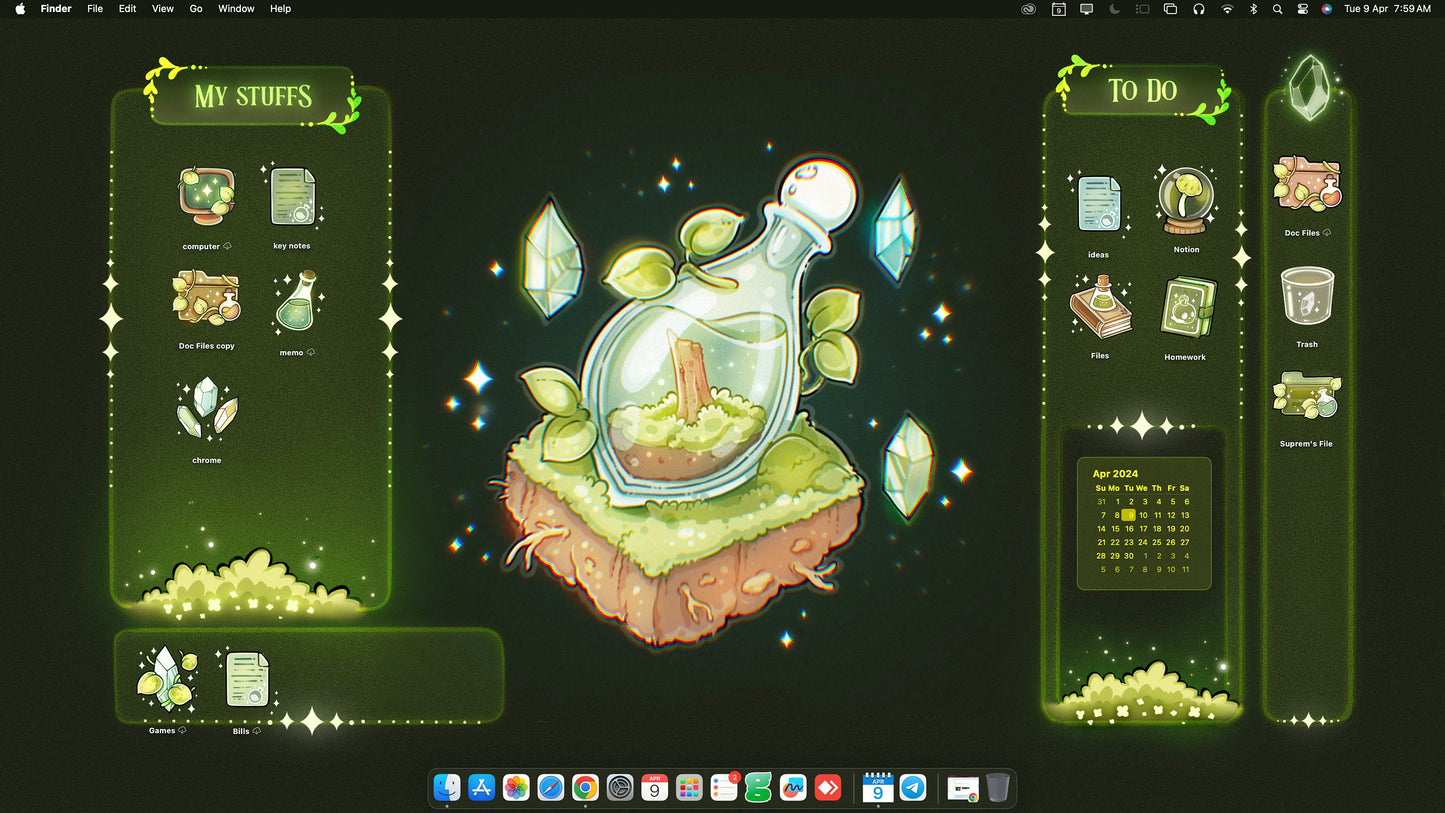
Task: Open the Go menu in Finder
Action: [196, 9]
